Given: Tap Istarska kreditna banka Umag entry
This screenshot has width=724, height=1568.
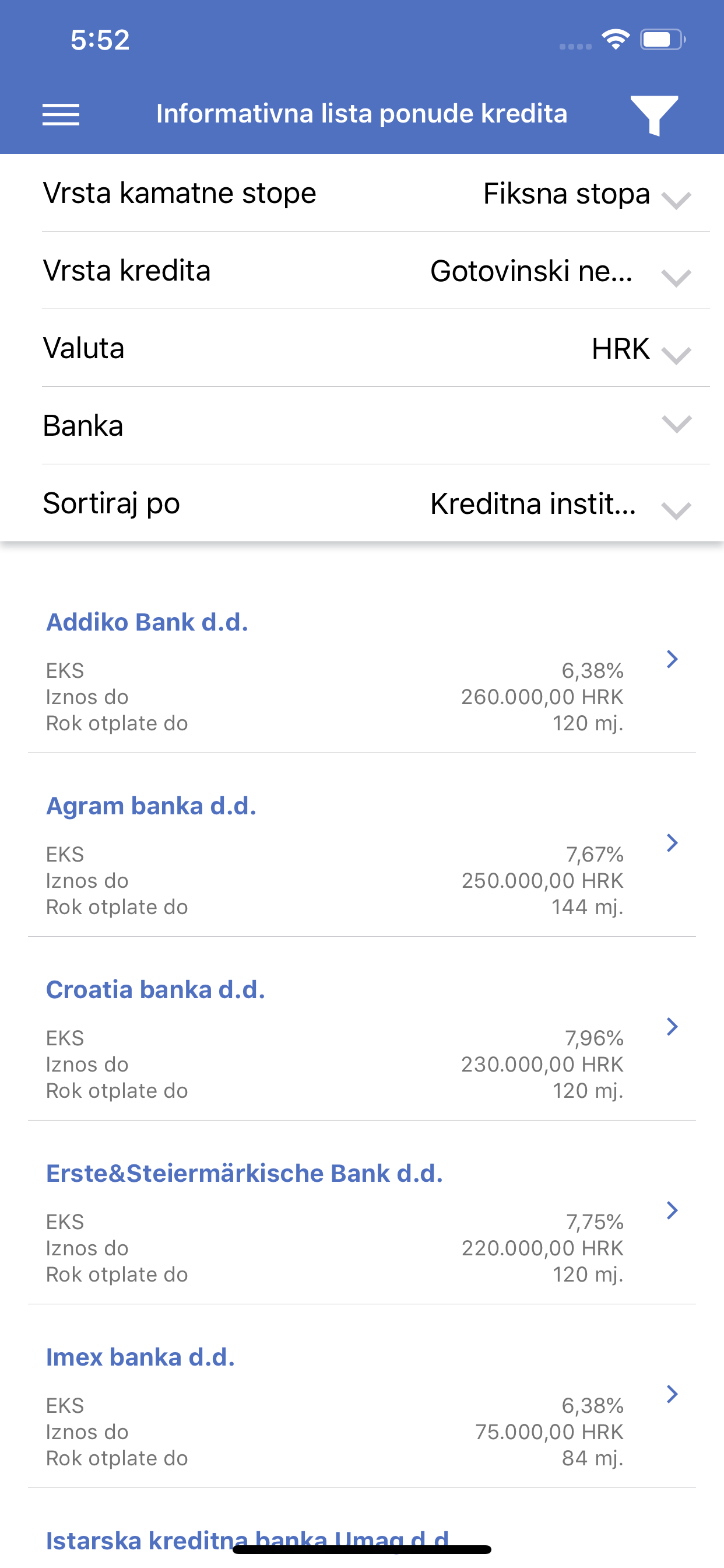Looking at the screenshot, I should tap(247, 1540).
